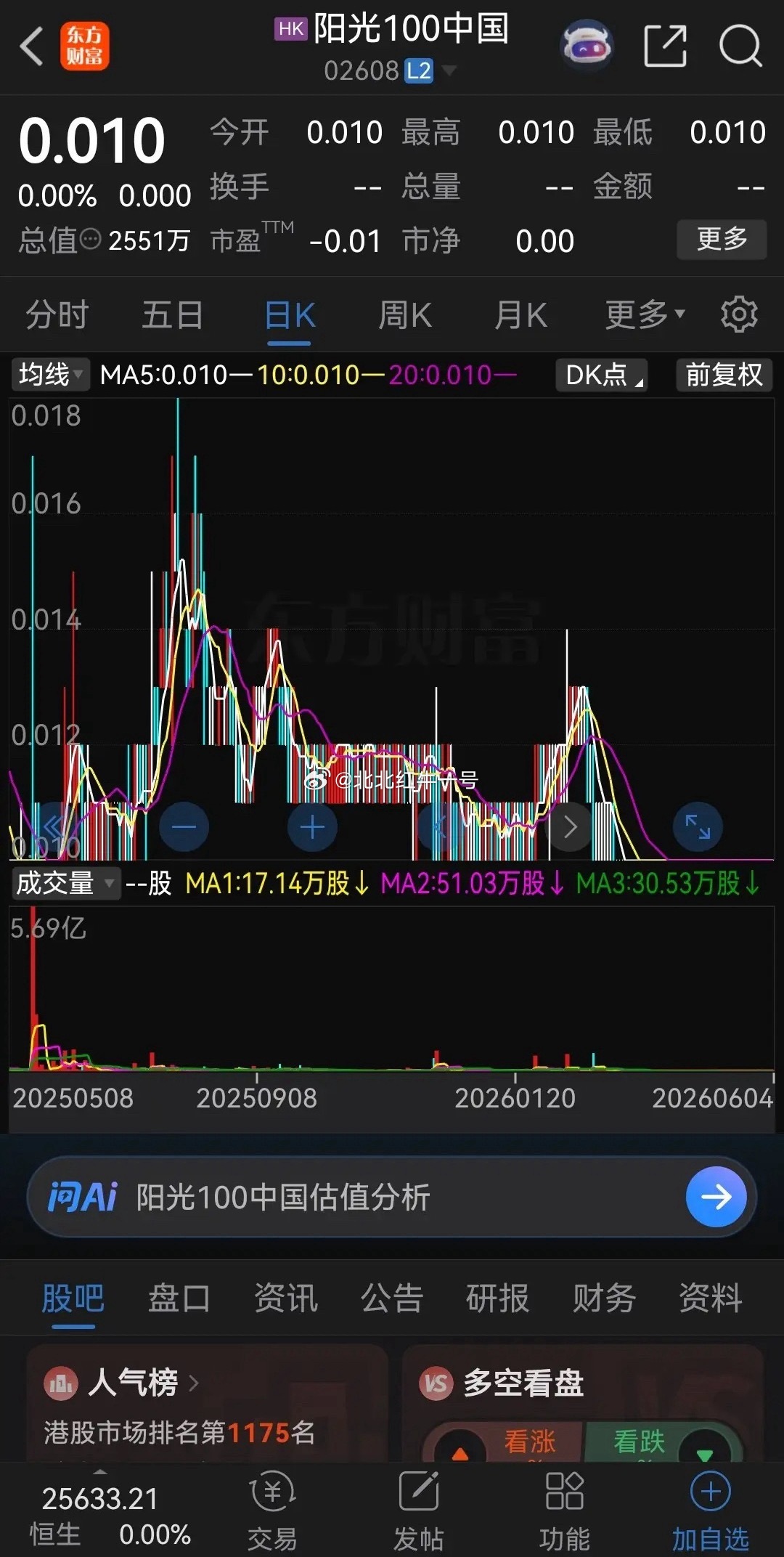The height and width of the screenshot is (1557, 784).
Task: Tap the stock title 阳光100中国
Action: coord(411,29)
